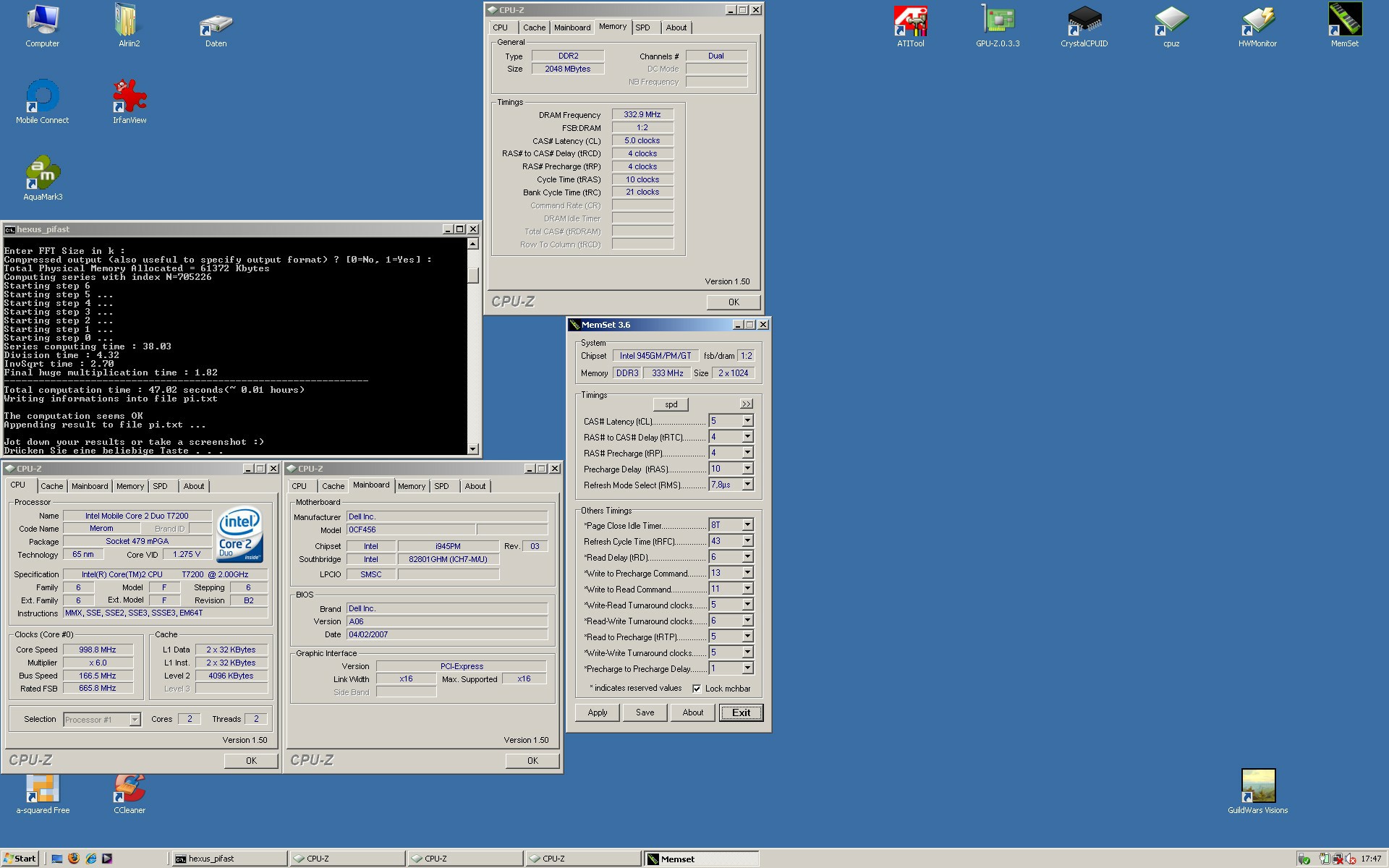Open media player quick launch icon
This screenshot has width=1389, height=868.
point(107,859)
